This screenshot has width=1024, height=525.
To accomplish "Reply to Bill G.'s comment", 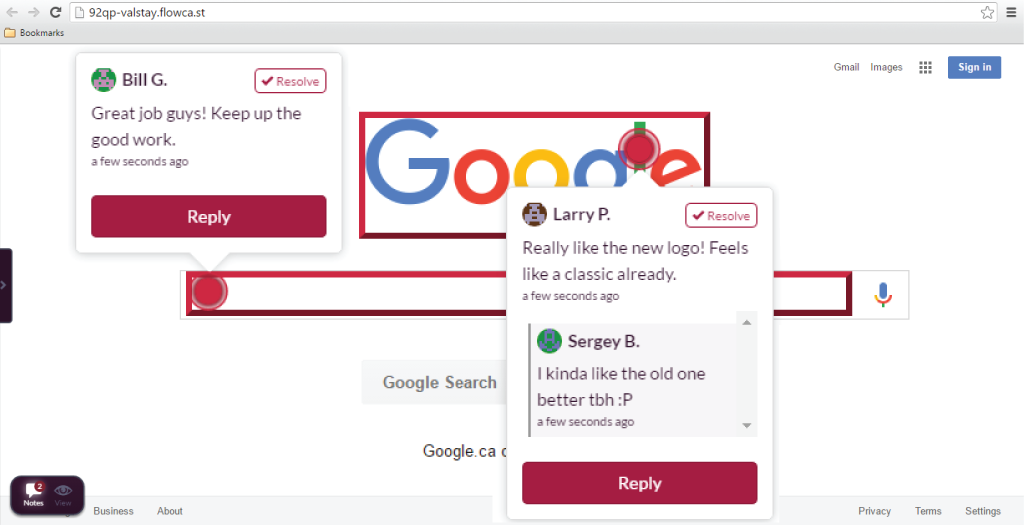I will tap(208, 216).
